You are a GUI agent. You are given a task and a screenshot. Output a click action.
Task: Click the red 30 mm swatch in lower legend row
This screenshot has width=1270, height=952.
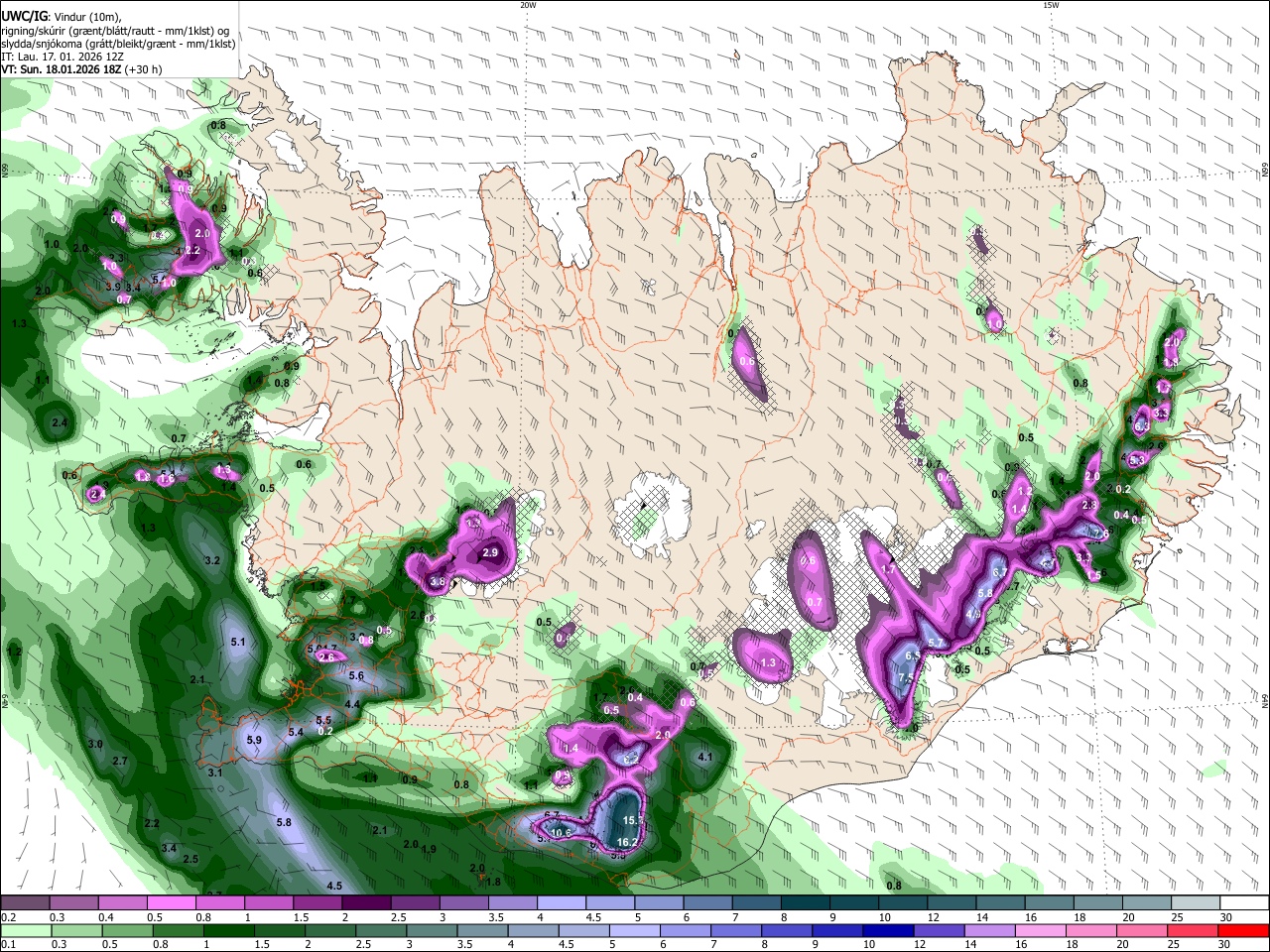tap(1242, 930)
